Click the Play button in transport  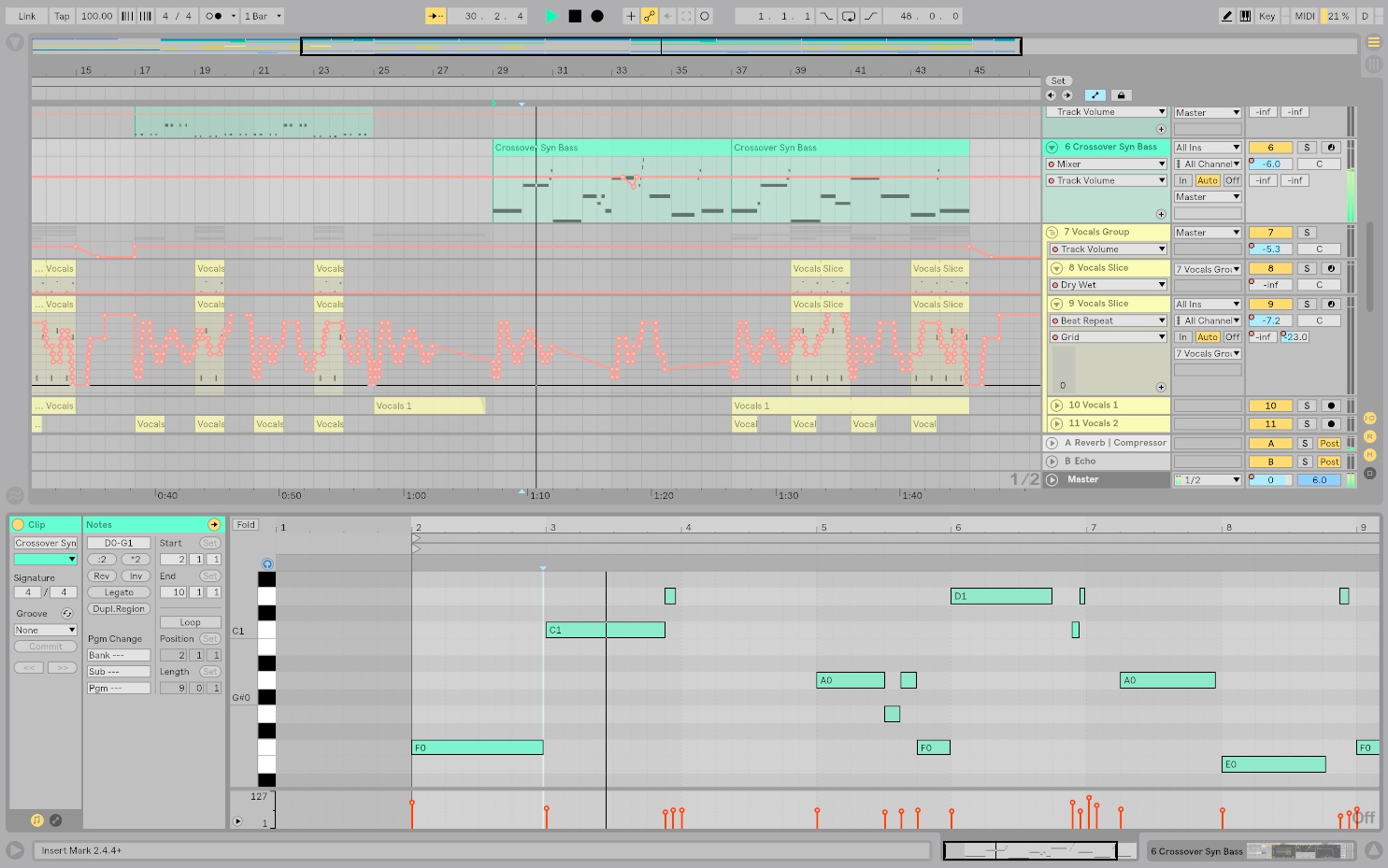(551, 16)
